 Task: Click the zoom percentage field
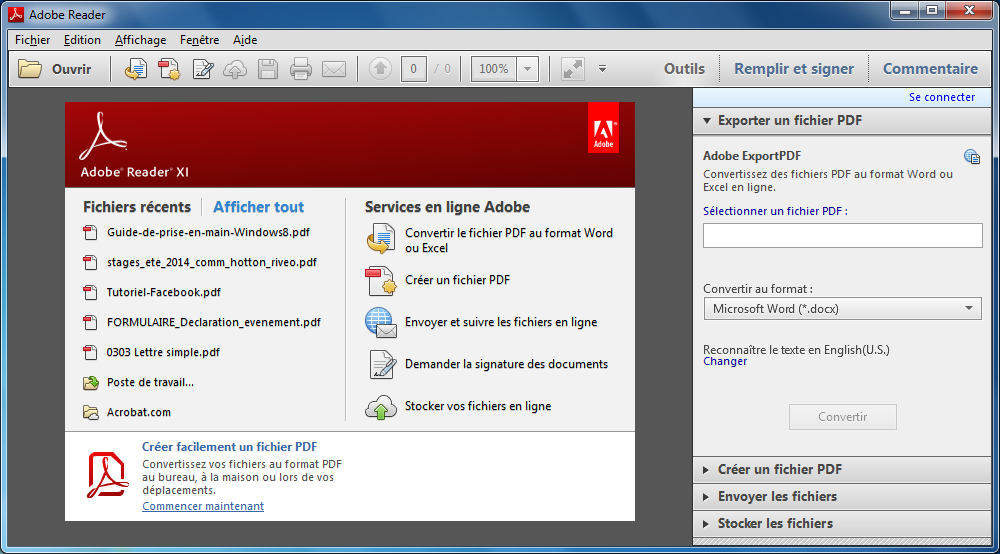(494, 69)
